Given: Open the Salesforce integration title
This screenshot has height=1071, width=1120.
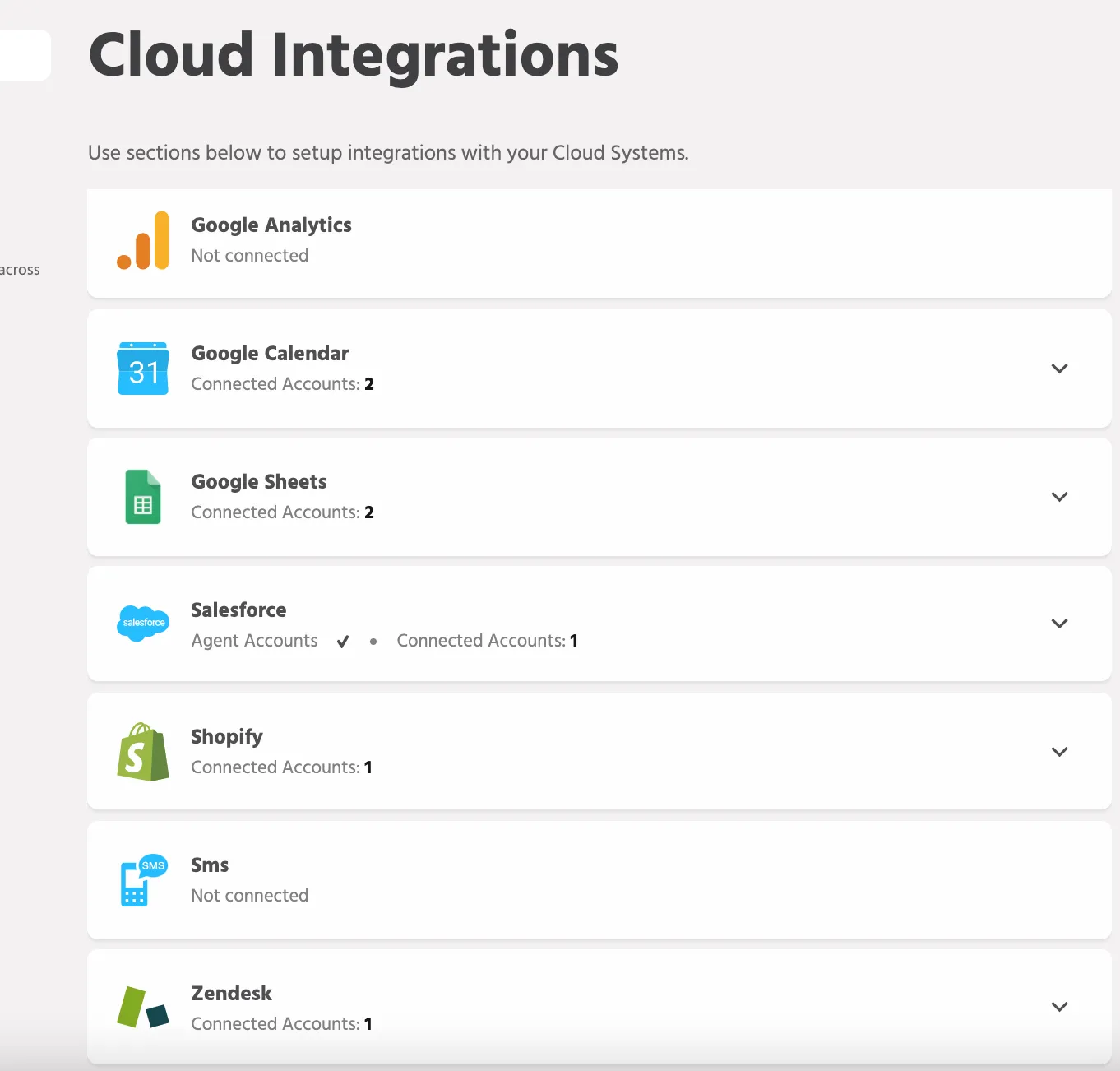Looking at the screenshot, I should click(238, 610).
